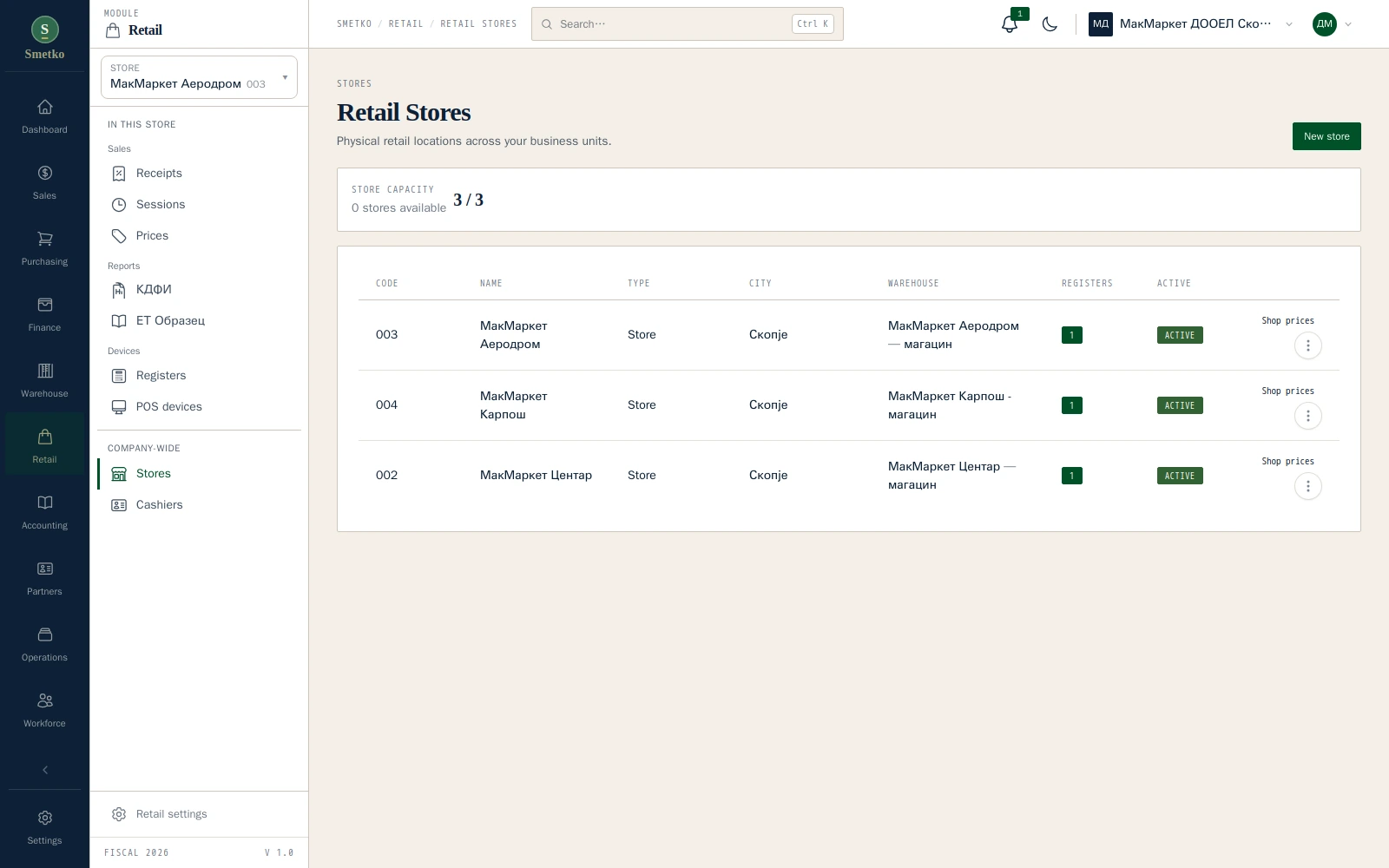Click the RETAIL breadcrumb

coord(405,24)
